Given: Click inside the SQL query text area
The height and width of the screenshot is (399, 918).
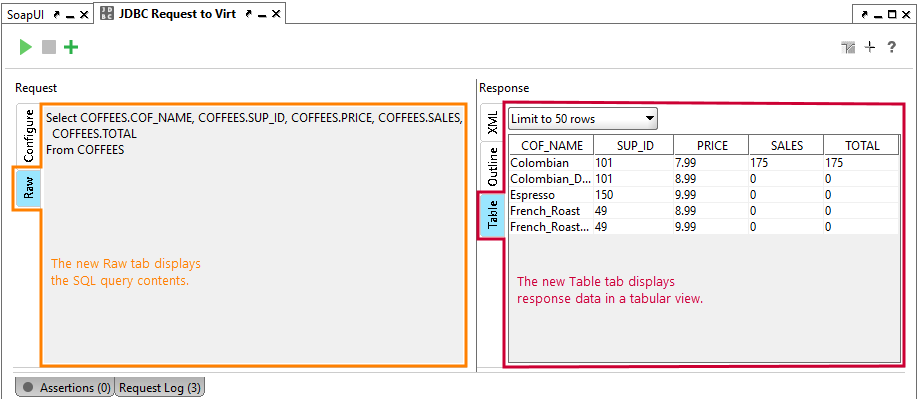Looking at the screenshot, I should [254, 234].
